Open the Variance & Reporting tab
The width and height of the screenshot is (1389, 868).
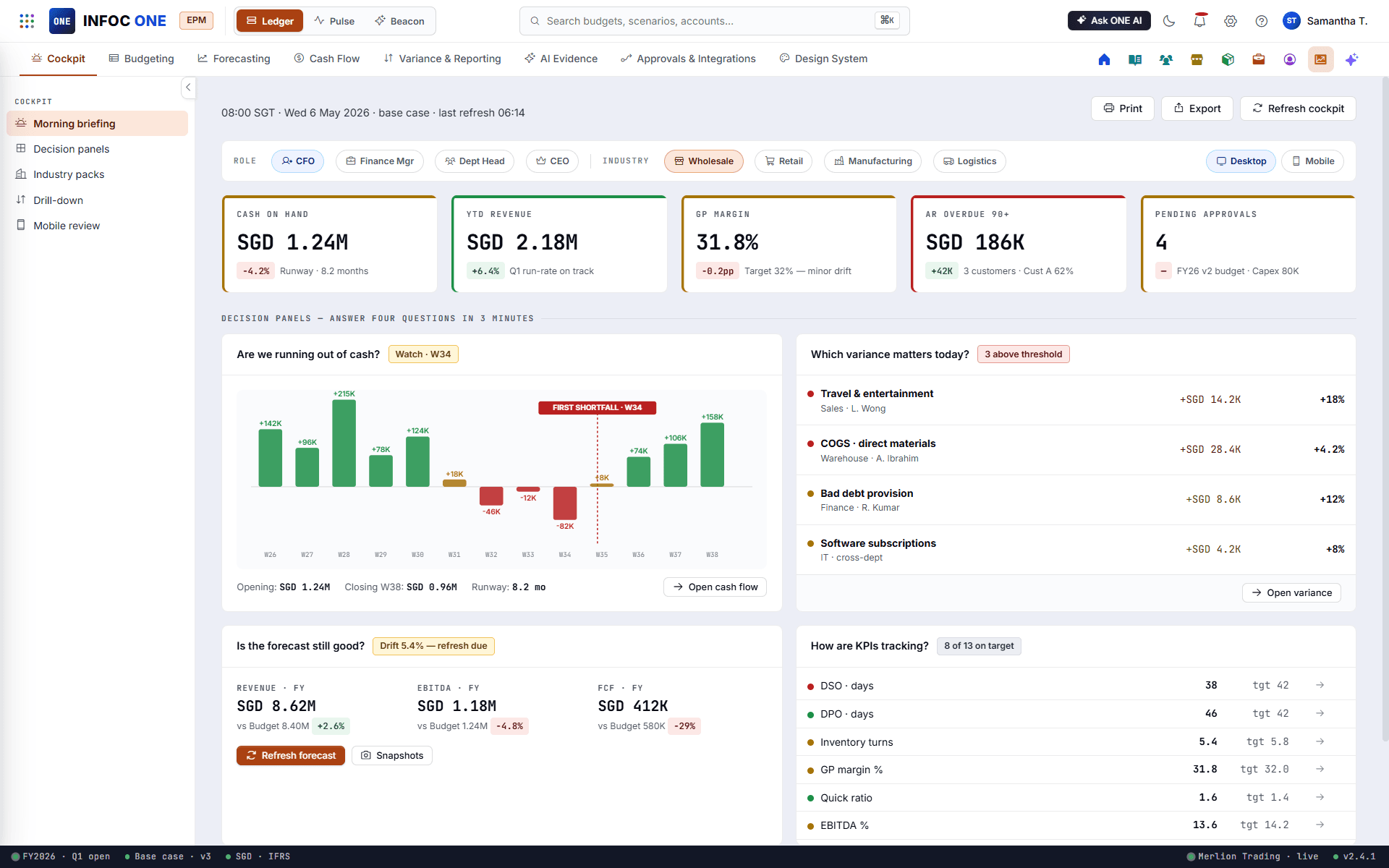(x=442, y=59)
